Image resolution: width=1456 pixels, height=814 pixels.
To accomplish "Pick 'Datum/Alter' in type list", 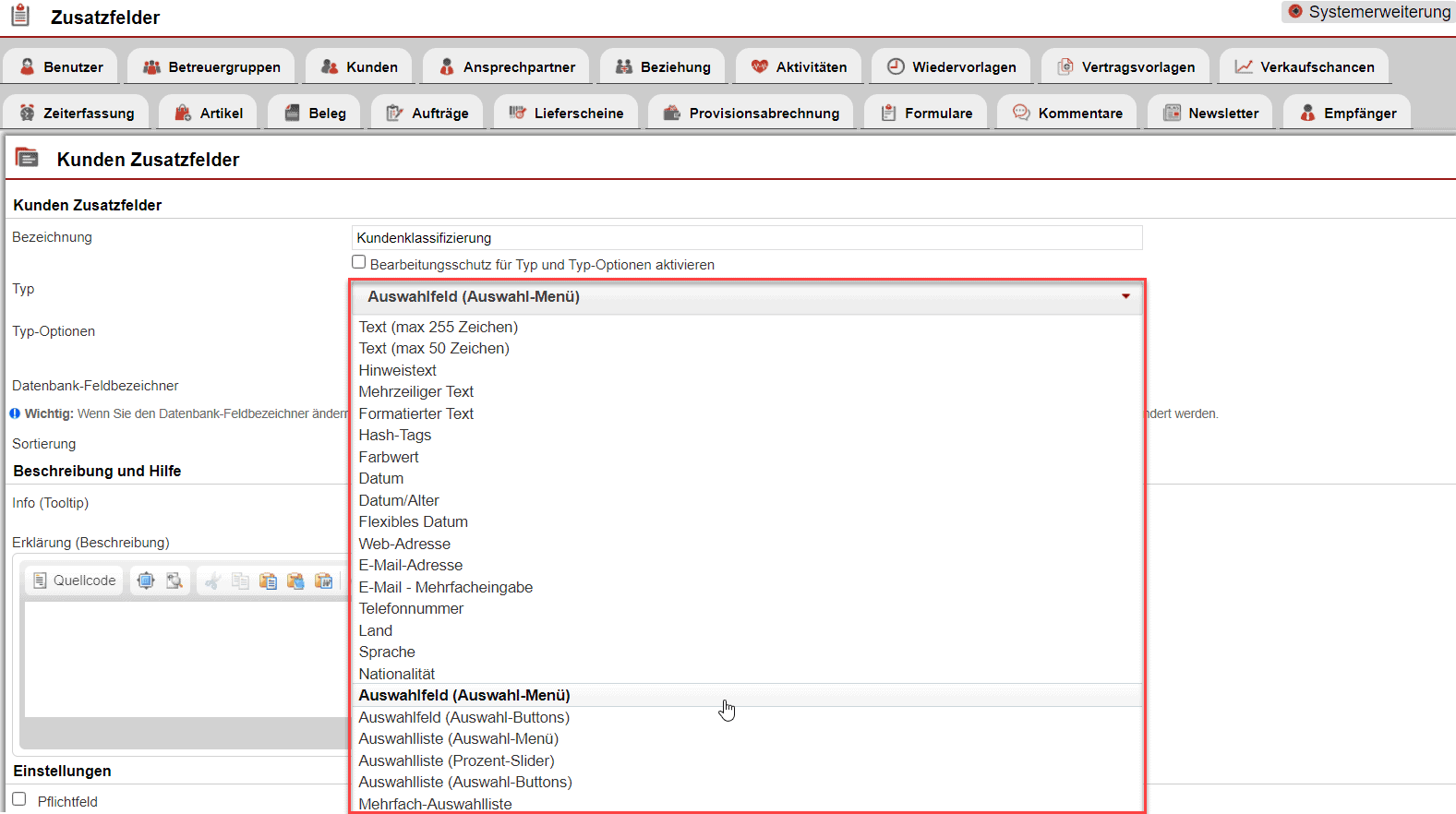I will pos(399,500).
